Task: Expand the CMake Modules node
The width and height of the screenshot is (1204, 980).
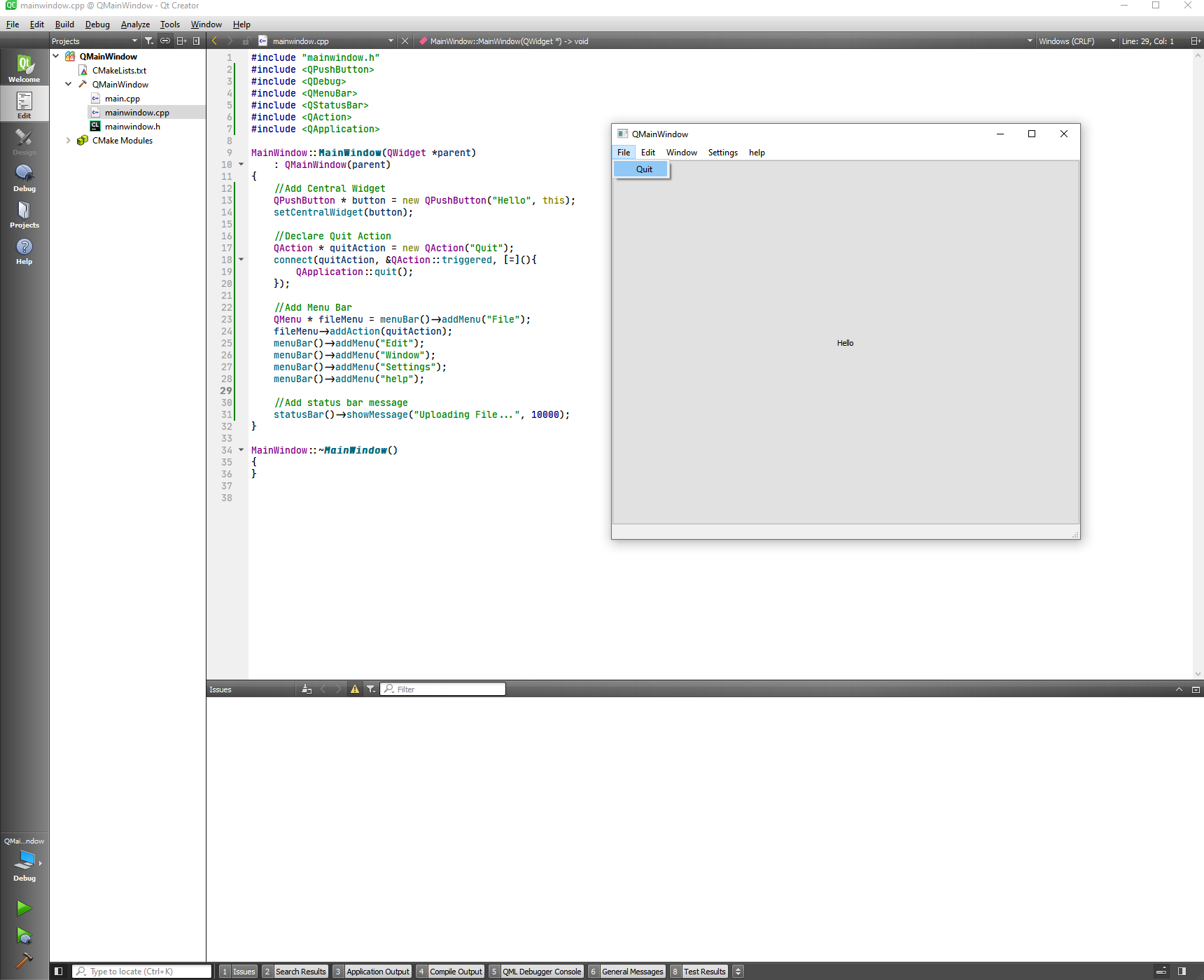Action: (69, 140)
